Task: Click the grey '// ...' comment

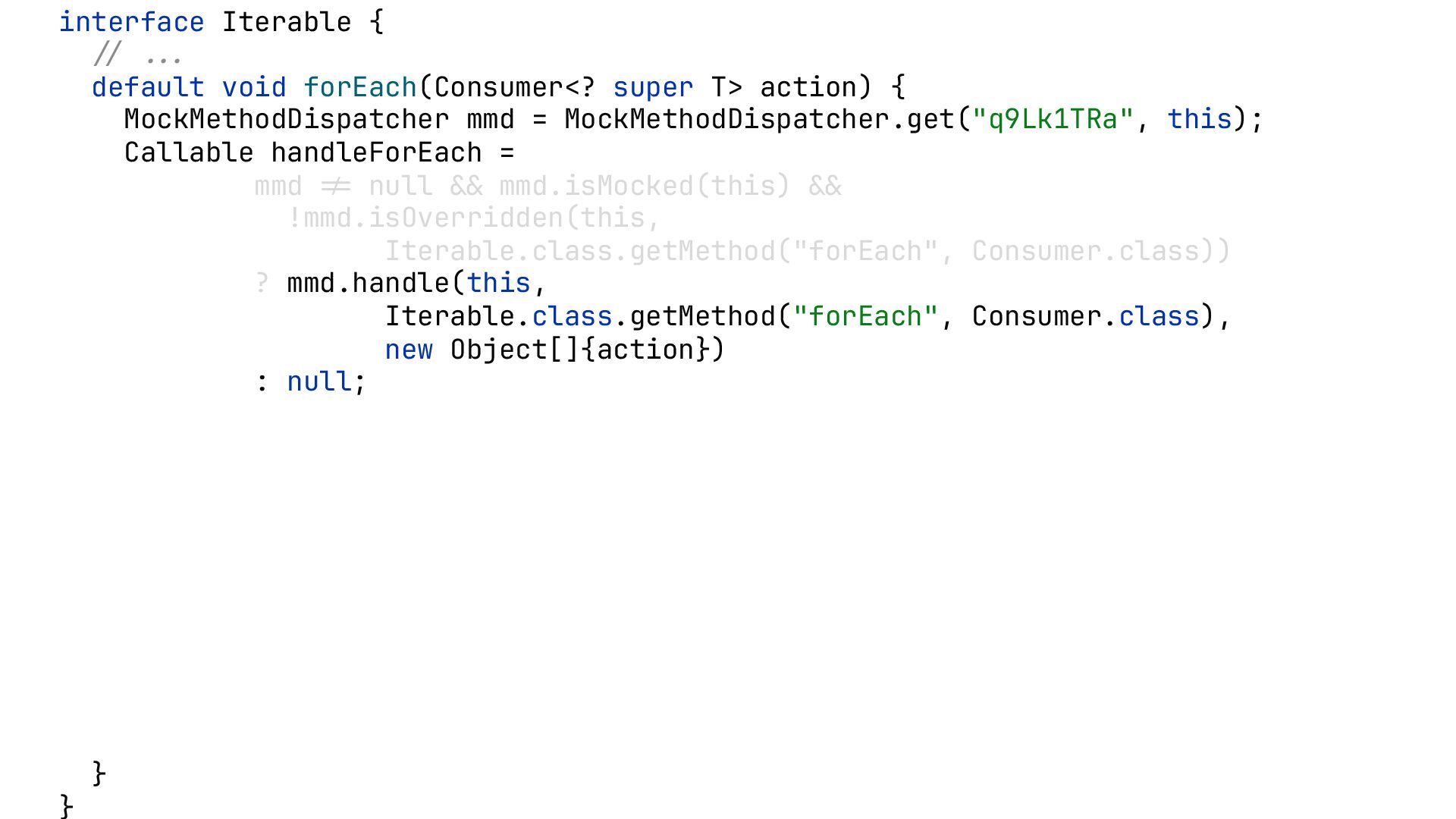Action: click(x=137, y=55)
